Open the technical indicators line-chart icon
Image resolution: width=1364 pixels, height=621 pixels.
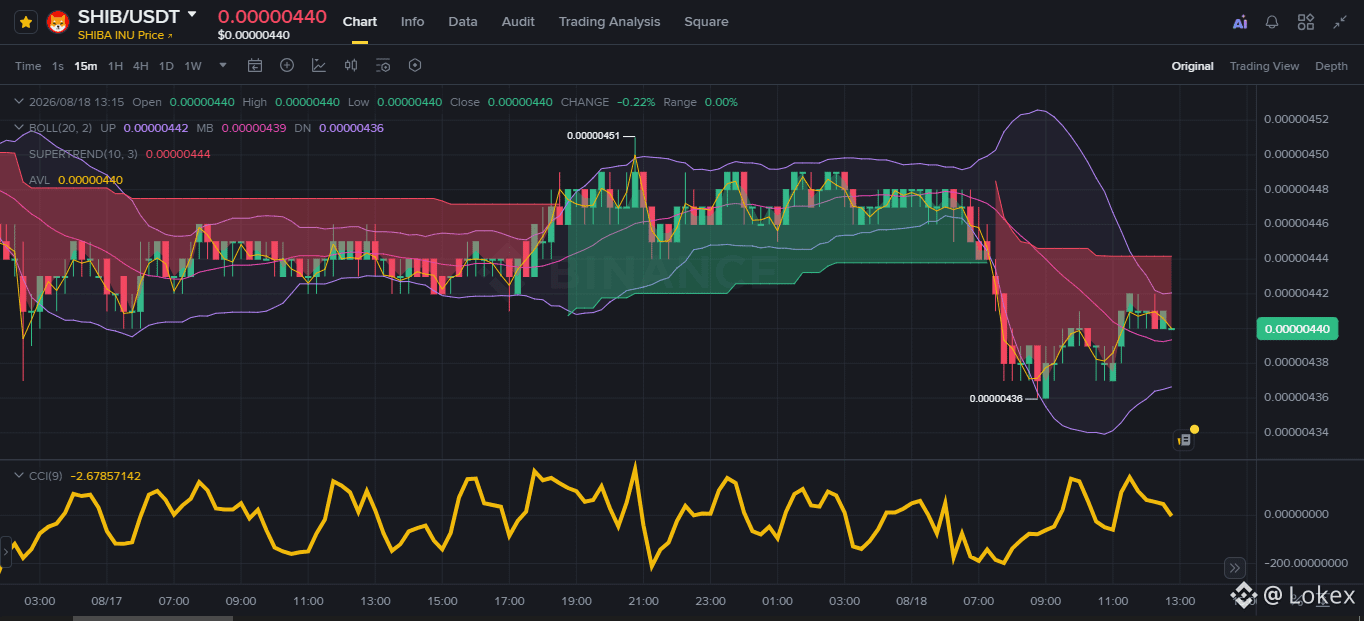[x=319, y=66]
